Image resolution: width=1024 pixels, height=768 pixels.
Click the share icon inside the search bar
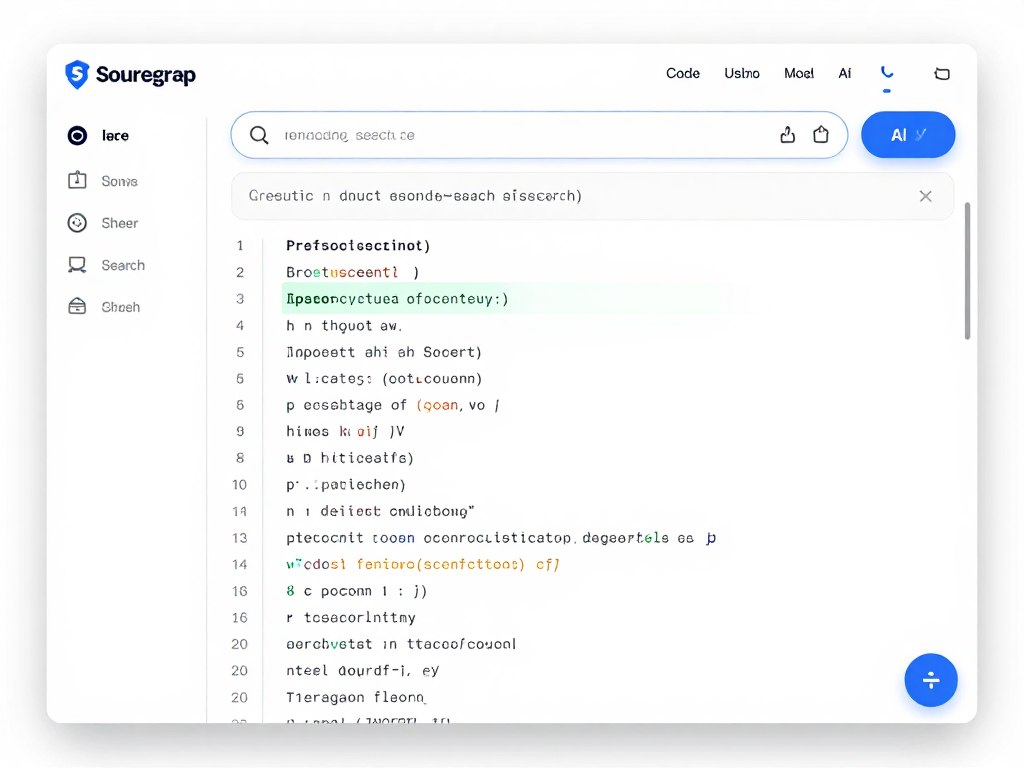pos(822,134)
